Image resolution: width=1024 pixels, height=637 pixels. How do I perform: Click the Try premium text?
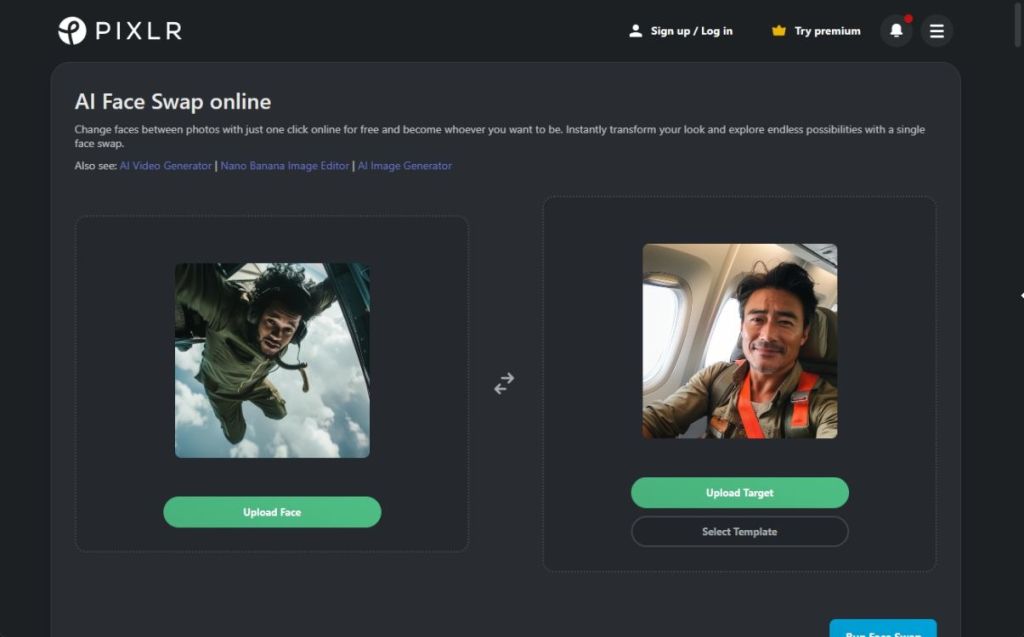(827, 31)
